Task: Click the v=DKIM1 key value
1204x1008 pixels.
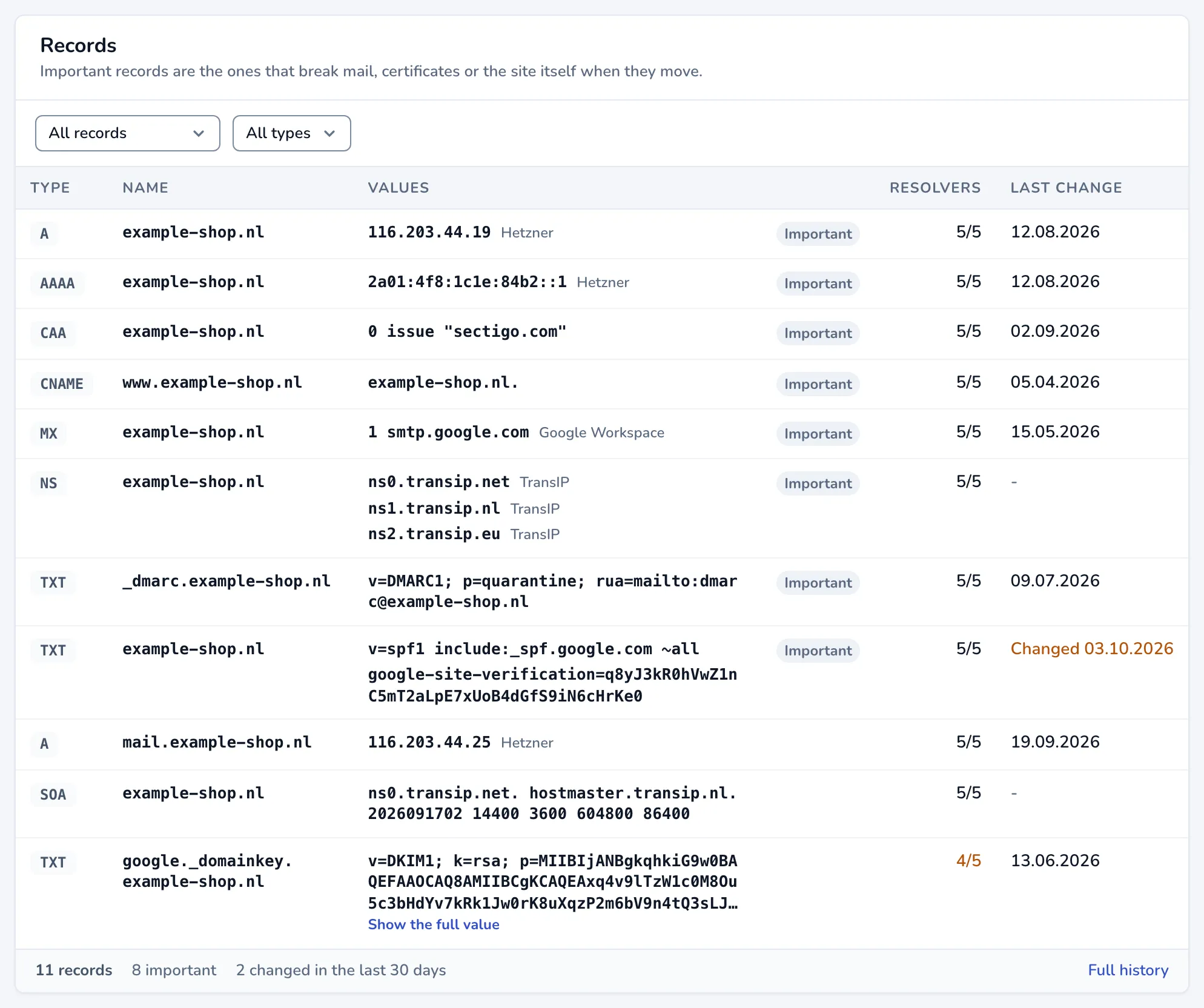Action: [552, 882]
